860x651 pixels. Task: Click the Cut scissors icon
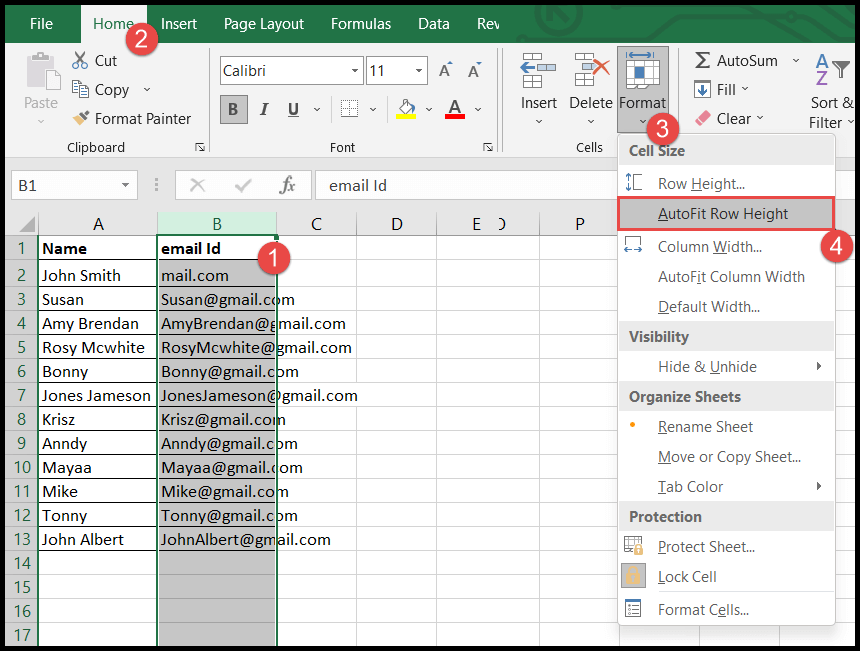click(x=80, y=60)
